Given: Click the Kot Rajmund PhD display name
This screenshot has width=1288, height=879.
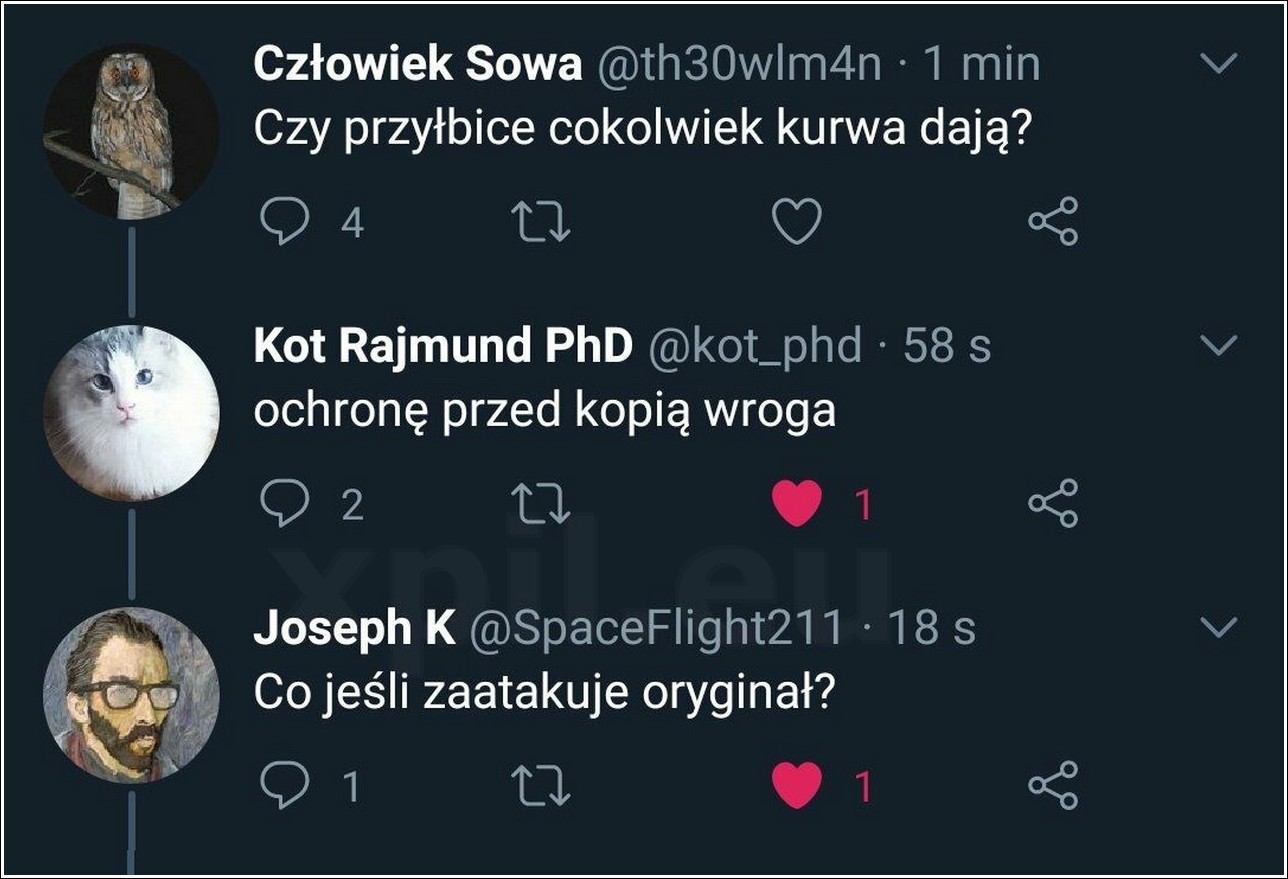Looking at the screenshot, I should click(x=443, y=347).
